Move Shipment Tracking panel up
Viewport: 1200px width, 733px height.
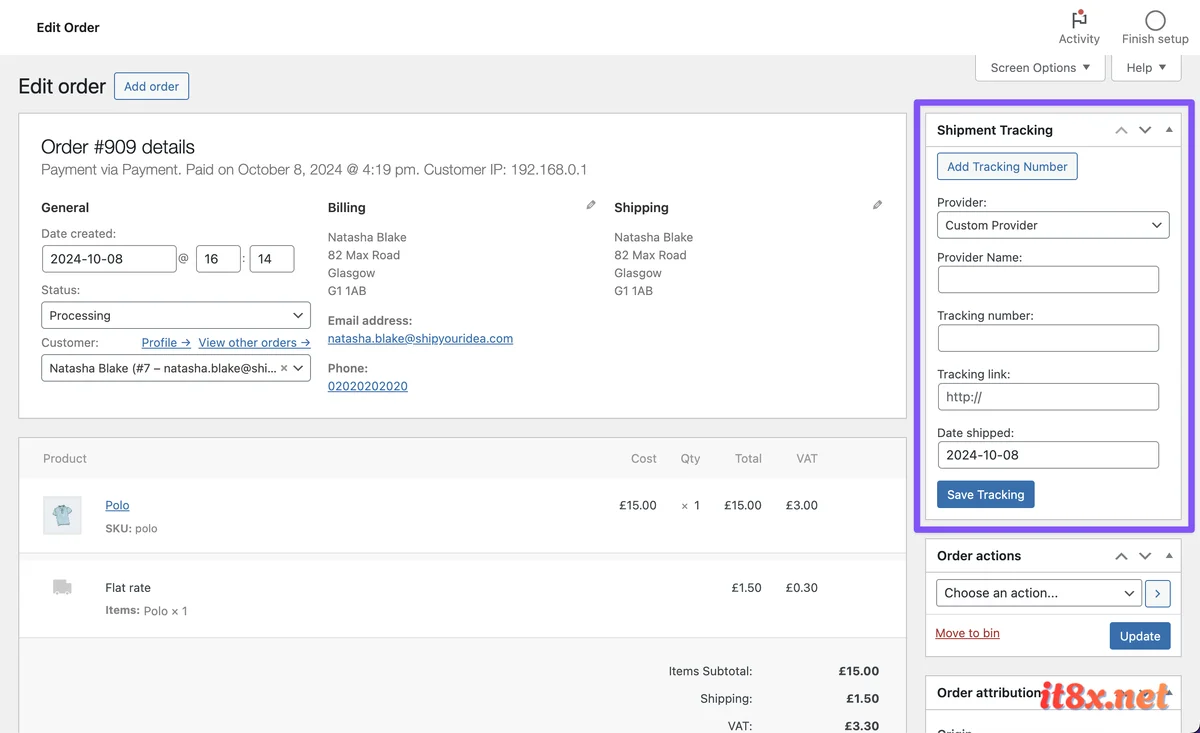tap(1121, 130)
